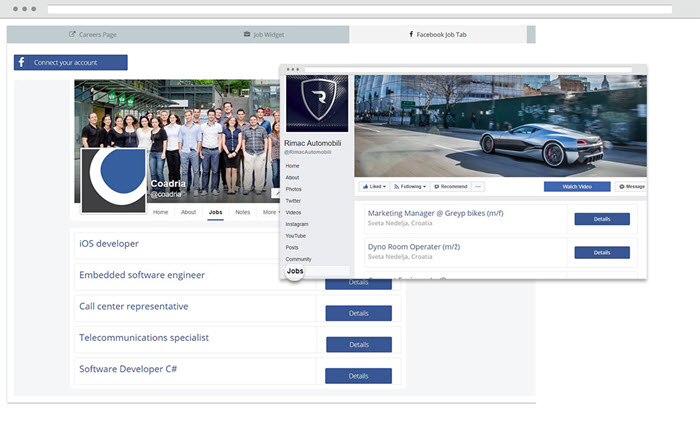Screen dimensions: 700x437
Task: Click the Rimac Automobili shield logo
Action: [x=317, y=103]
